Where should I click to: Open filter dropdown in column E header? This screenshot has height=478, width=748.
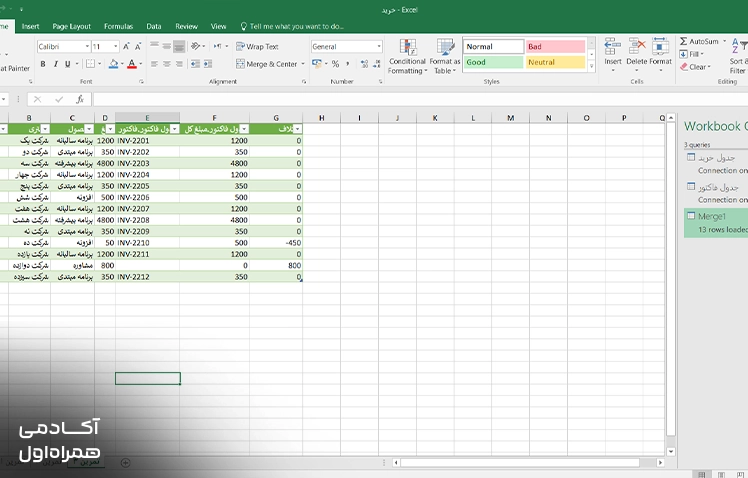click(x=175, y=129)
